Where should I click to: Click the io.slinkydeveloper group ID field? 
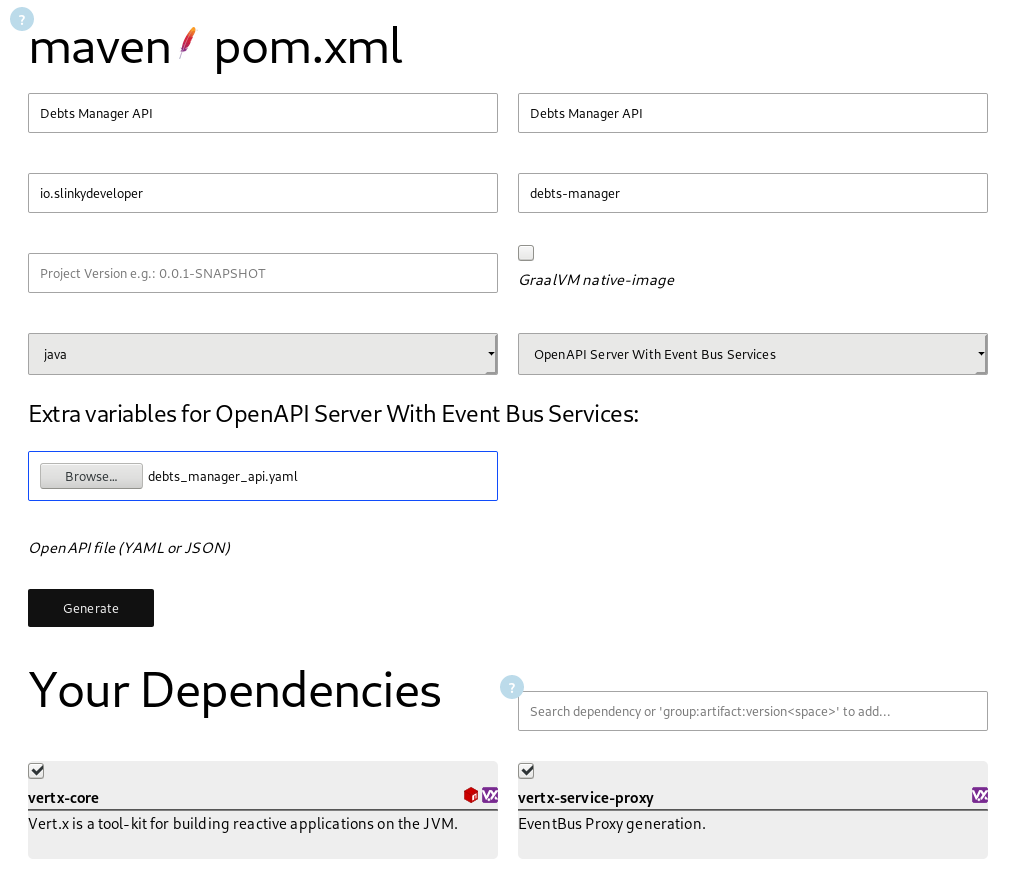click(262, 193)
